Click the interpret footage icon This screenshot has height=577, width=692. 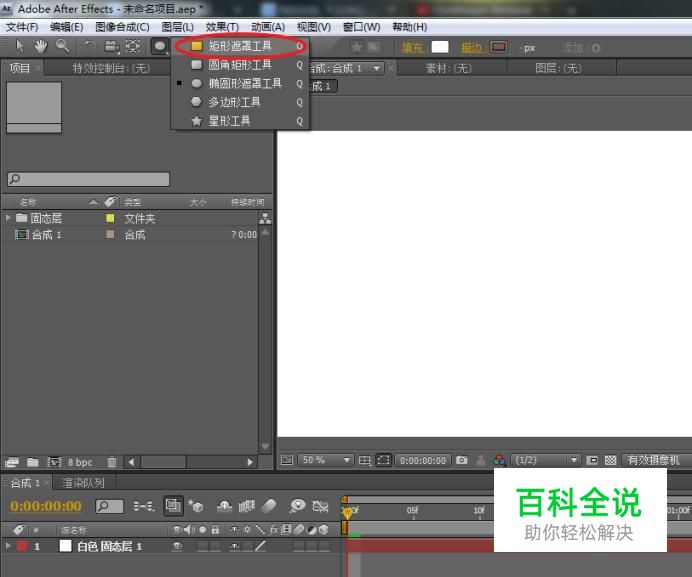pyautogui.click(x=12, y=462)
